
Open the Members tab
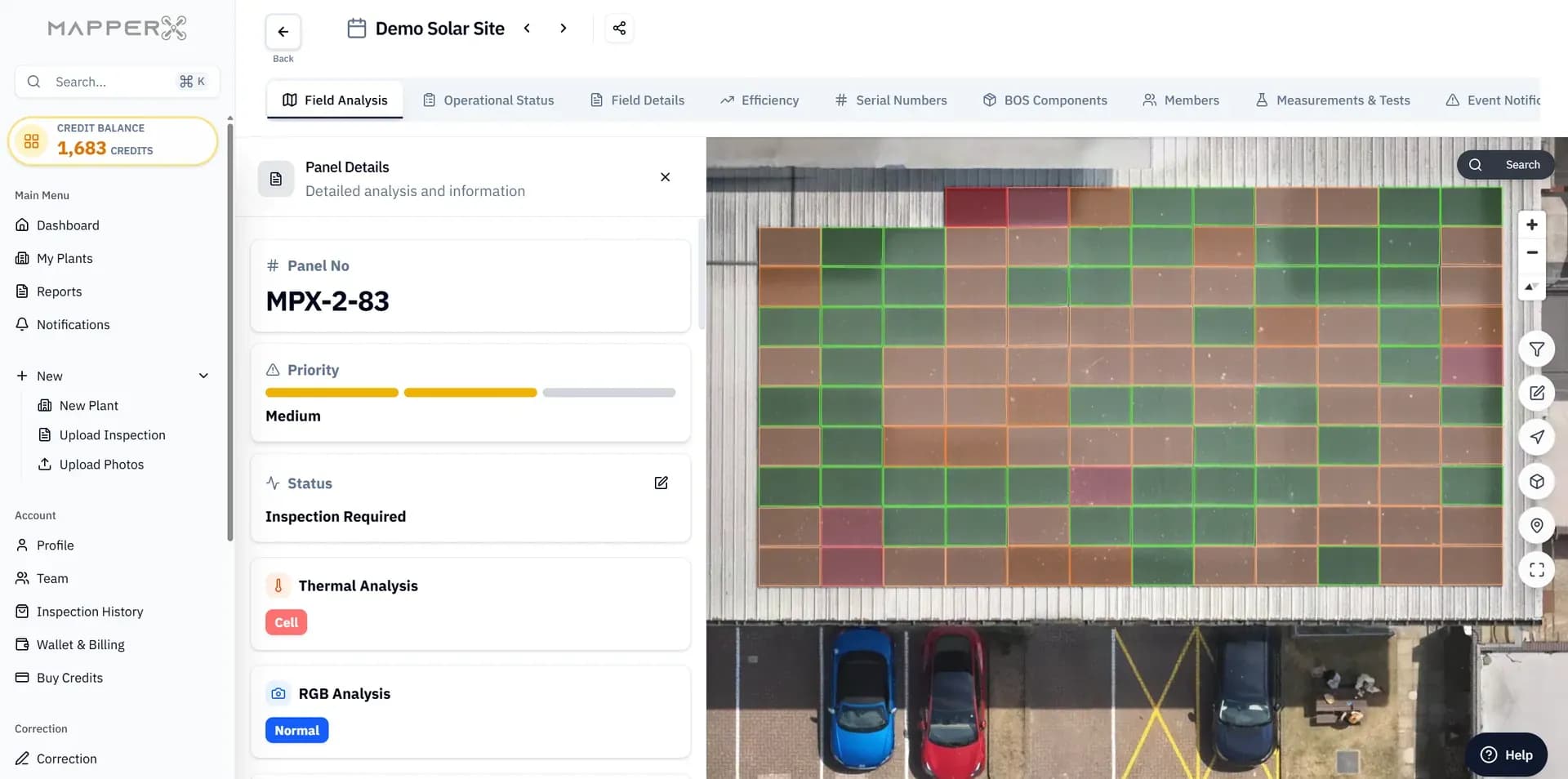(x=1181, y=100)
